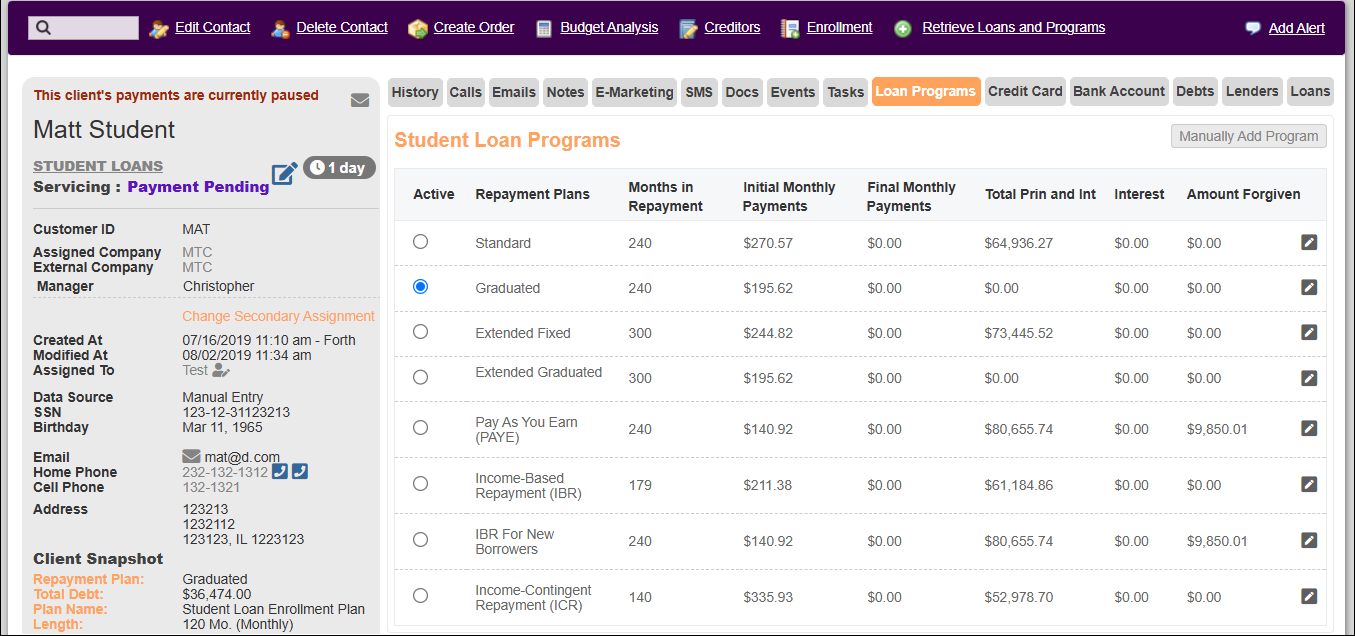This screenshot has width=1355, height=636.
Task: Open the Debts tab
Action: click(x=1195, y=91)
